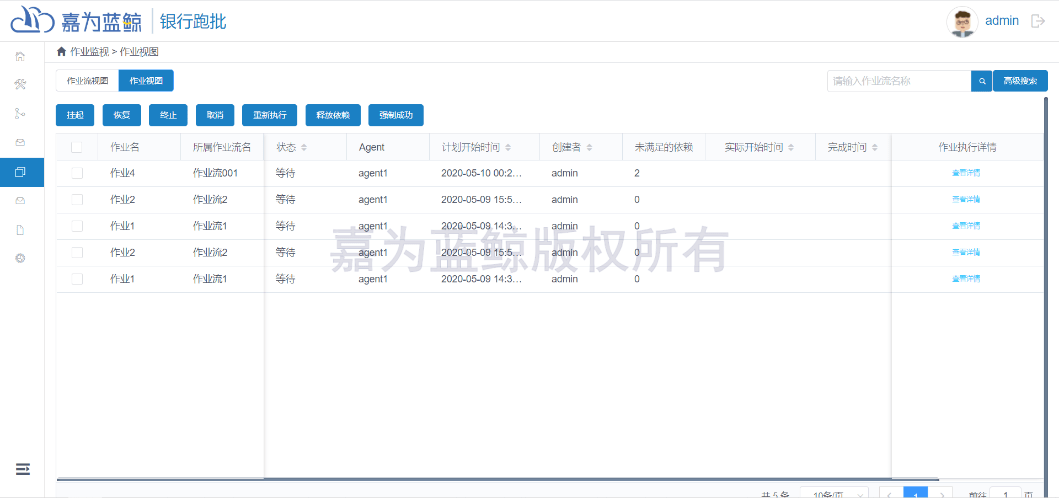The height and width of the screenshot is (498, 1059).
Task: Tick the checkbox for last 作业1 row
Action: point(77,279)
